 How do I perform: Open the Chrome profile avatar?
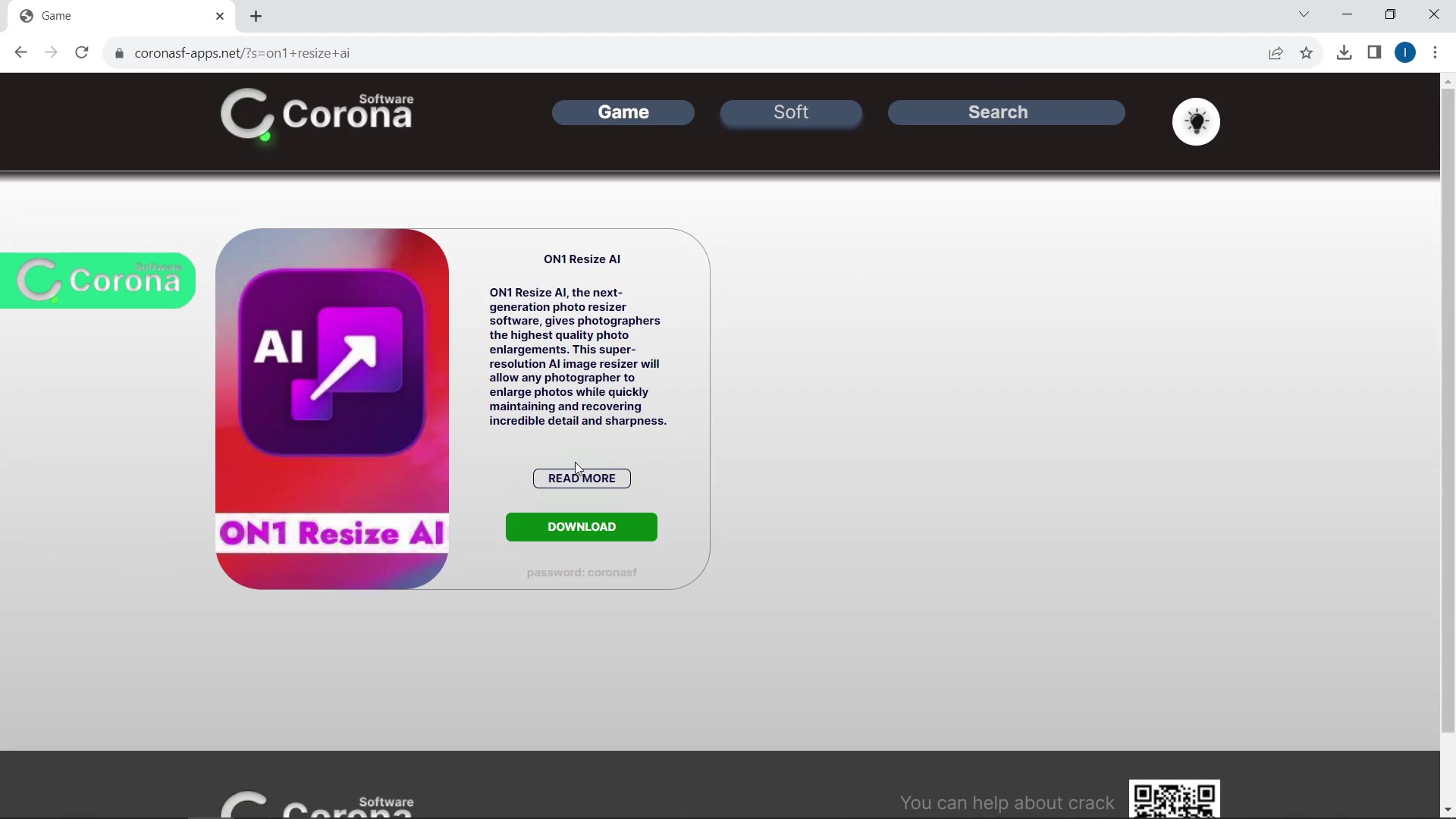tap(1405, 52)
